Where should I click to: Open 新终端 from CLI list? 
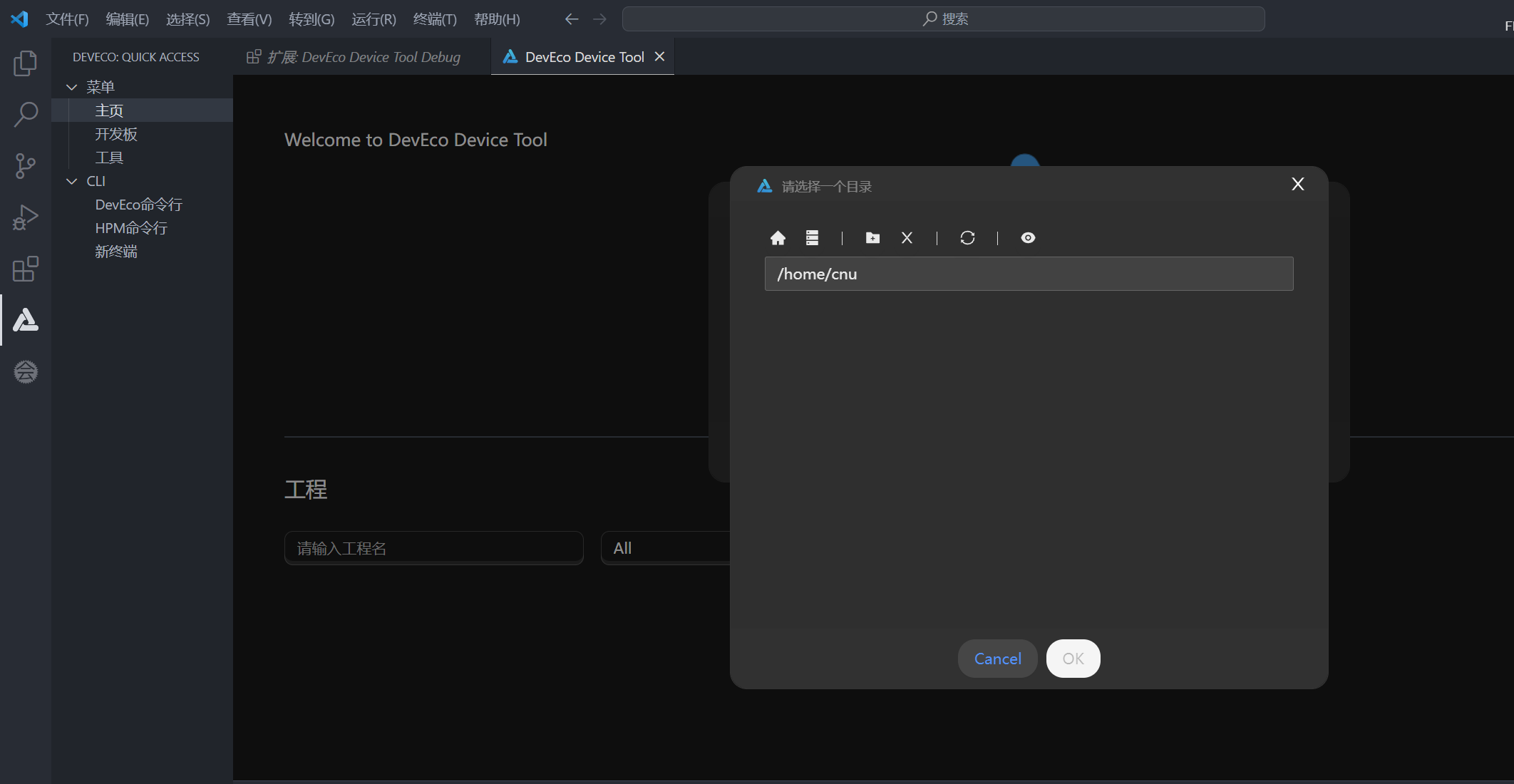click(x=116, y=252)
